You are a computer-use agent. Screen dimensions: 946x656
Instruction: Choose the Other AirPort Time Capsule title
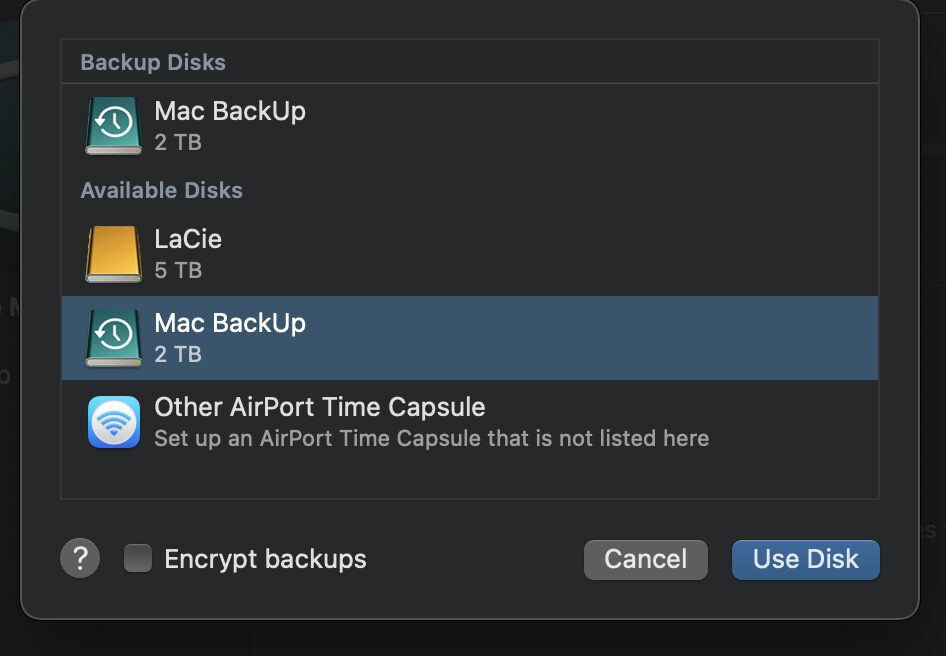tap(320, 407)
